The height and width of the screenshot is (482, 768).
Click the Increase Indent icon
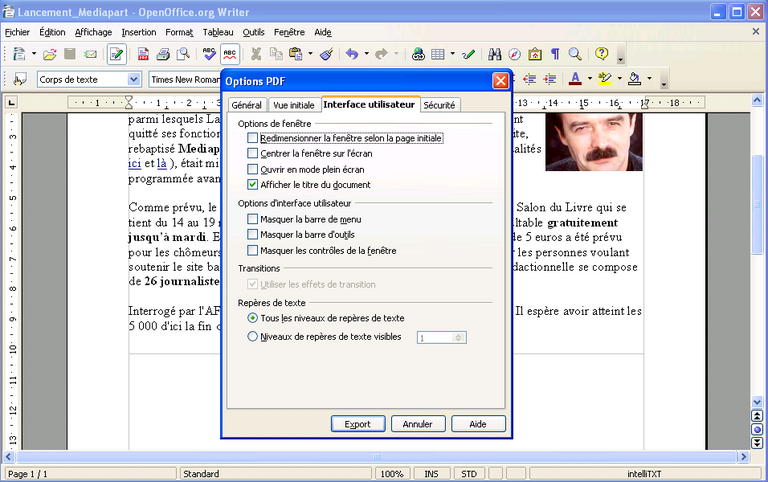pos(550,79)
